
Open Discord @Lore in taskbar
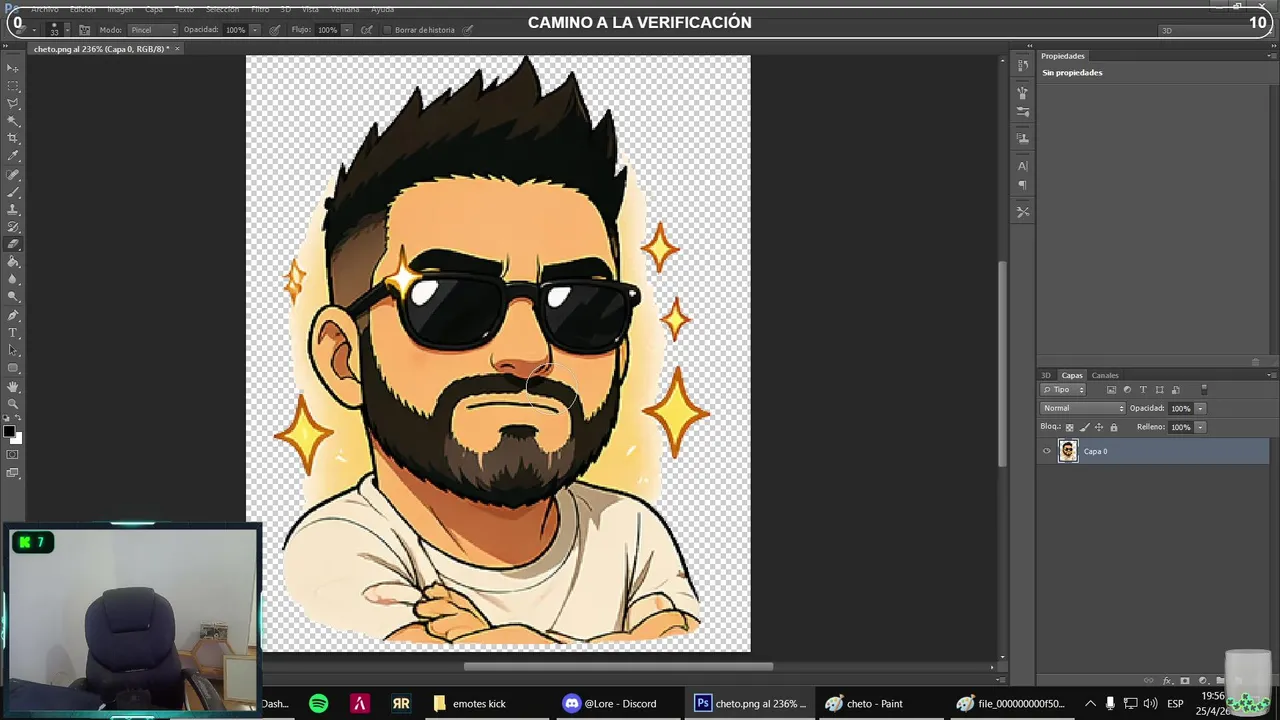point(609,703)
